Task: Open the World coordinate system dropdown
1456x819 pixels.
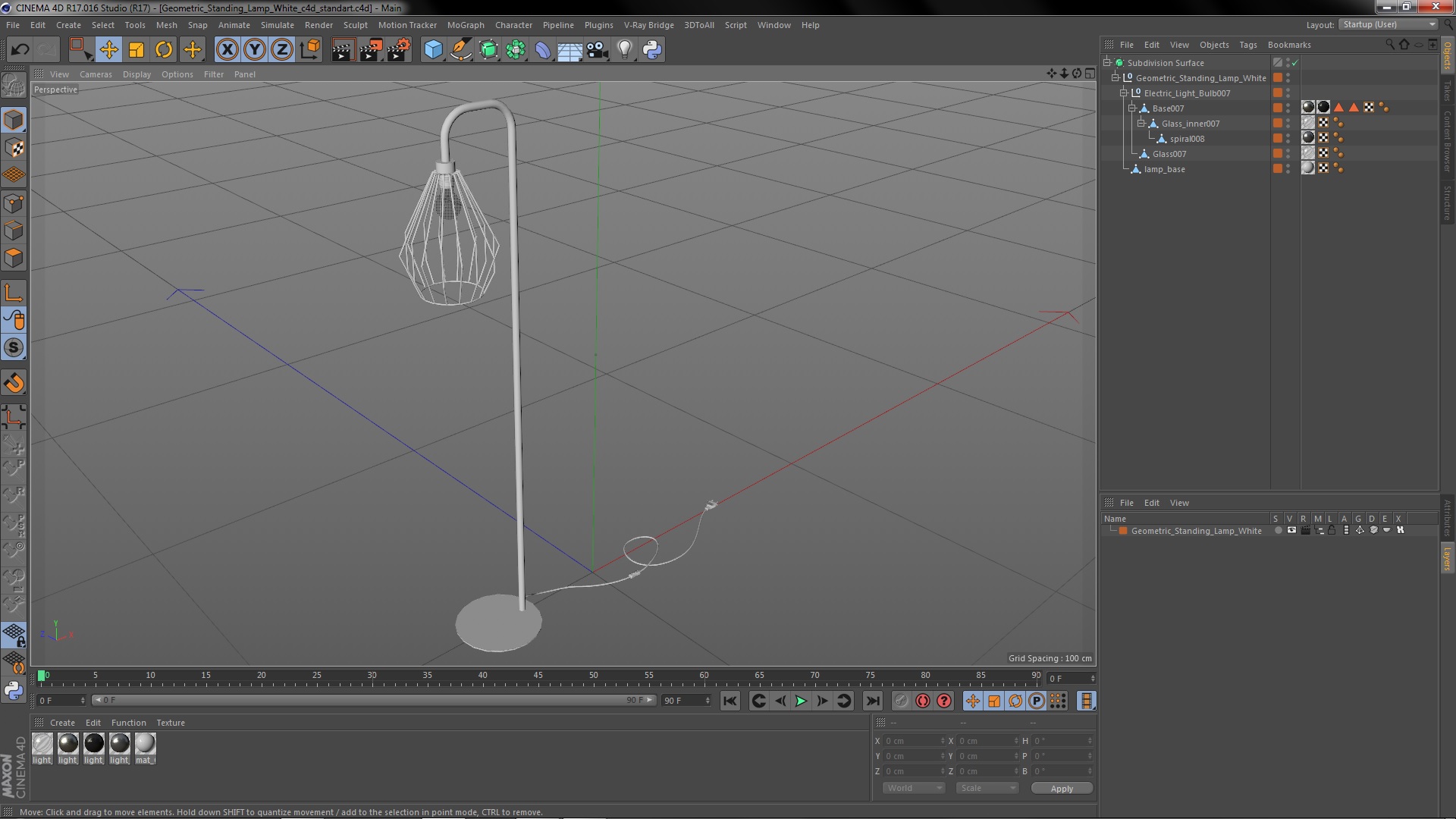Action: [x=913, y=788]
